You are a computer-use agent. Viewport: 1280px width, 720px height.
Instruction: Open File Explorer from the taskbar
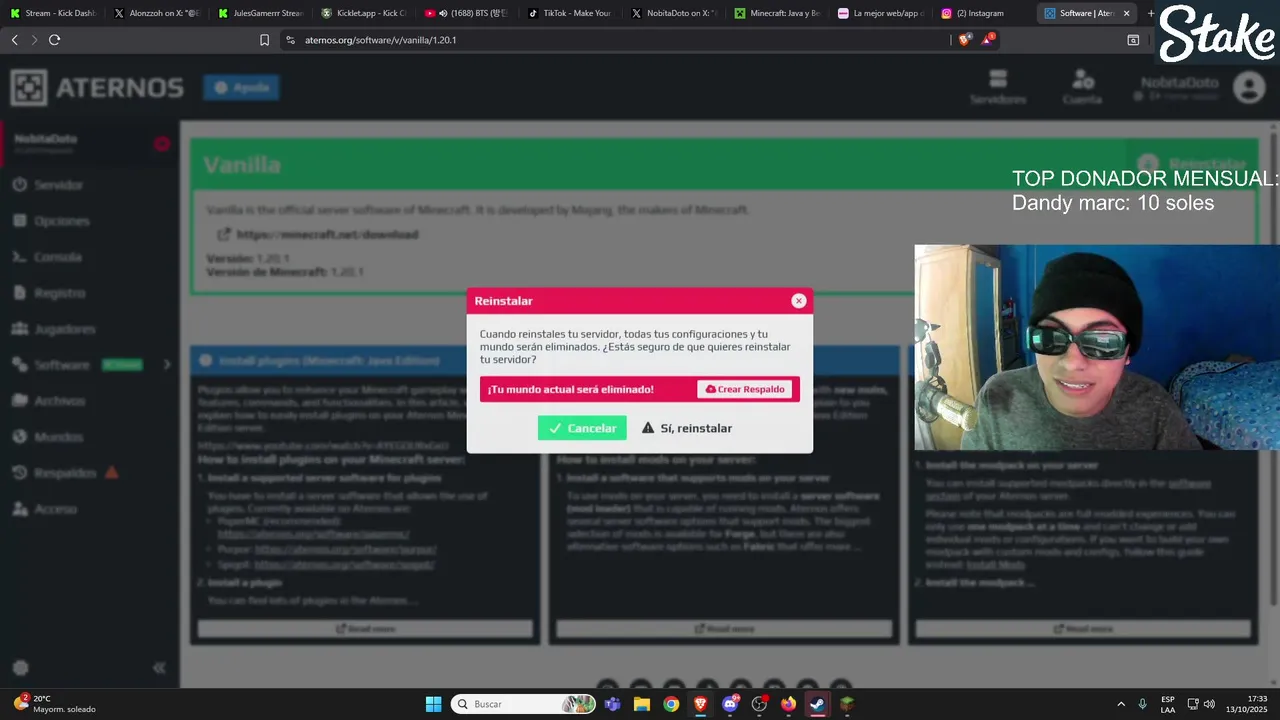click(641, 704)
